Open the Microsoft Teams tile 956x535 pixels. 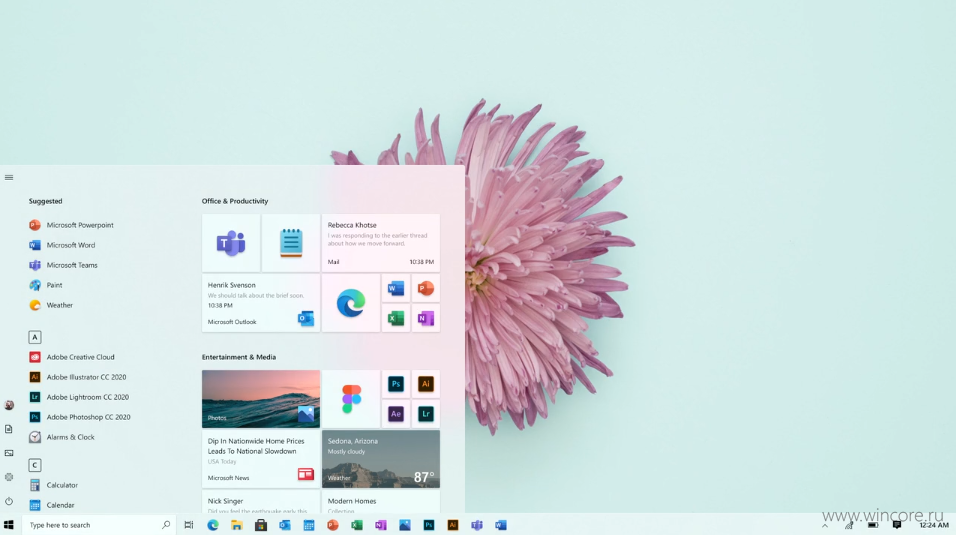(231, 243)
